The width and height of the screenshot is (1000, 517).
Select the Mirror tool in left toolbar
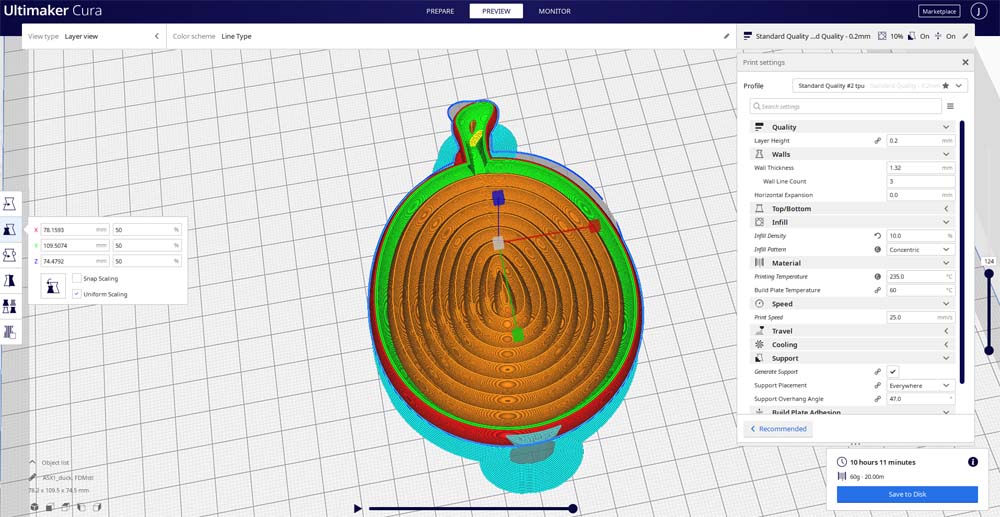coord(10,280)
